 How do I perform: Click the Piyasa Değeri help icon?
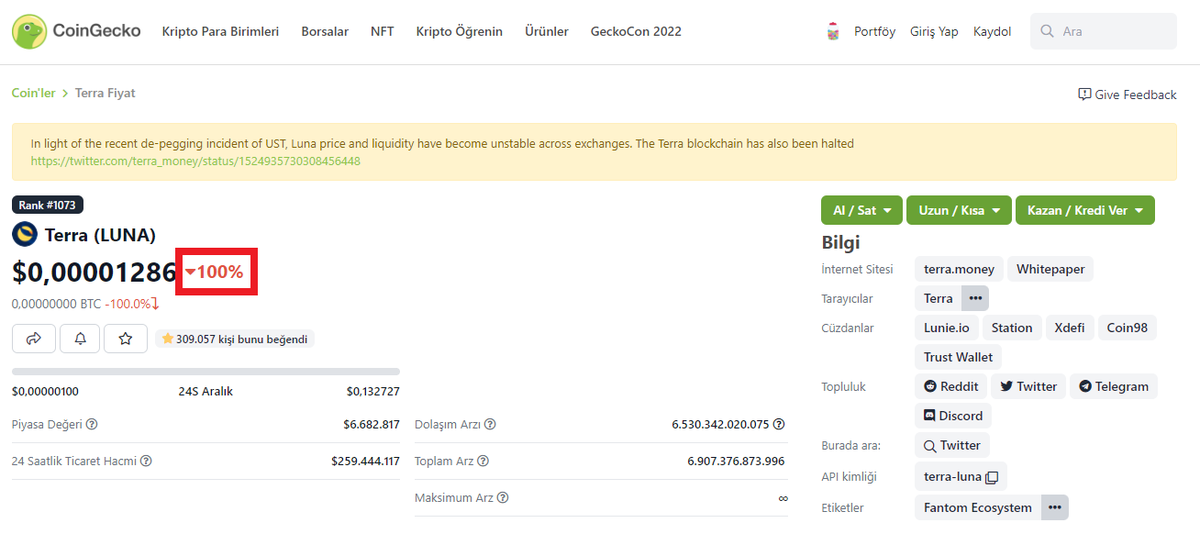pyautogui.click(x=92, y=424)
